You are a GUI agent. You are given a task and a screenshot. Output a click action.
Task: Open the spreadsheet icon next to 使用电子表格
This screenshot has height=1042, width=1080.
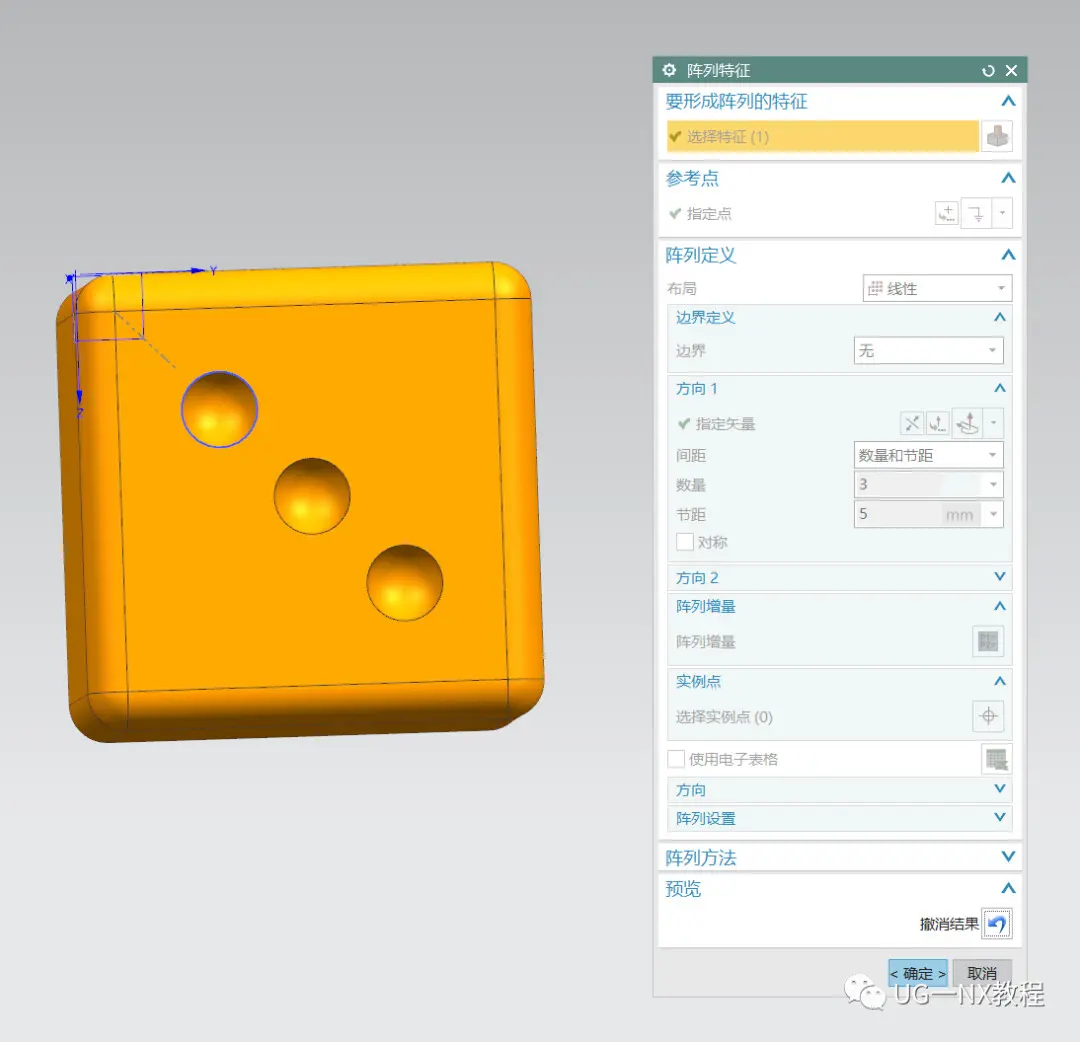click(996, 759)
